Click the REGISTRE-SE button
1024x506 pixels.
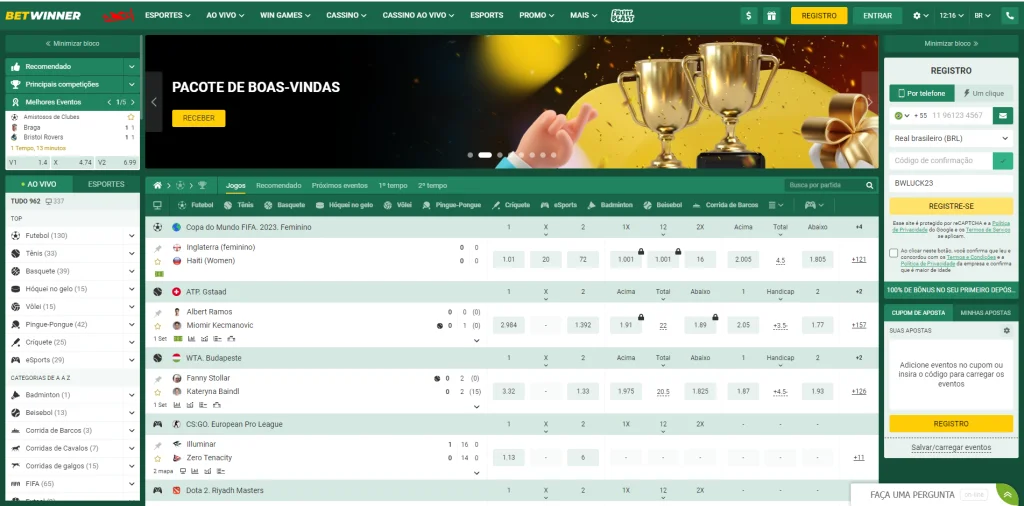[x=951, y=206]
